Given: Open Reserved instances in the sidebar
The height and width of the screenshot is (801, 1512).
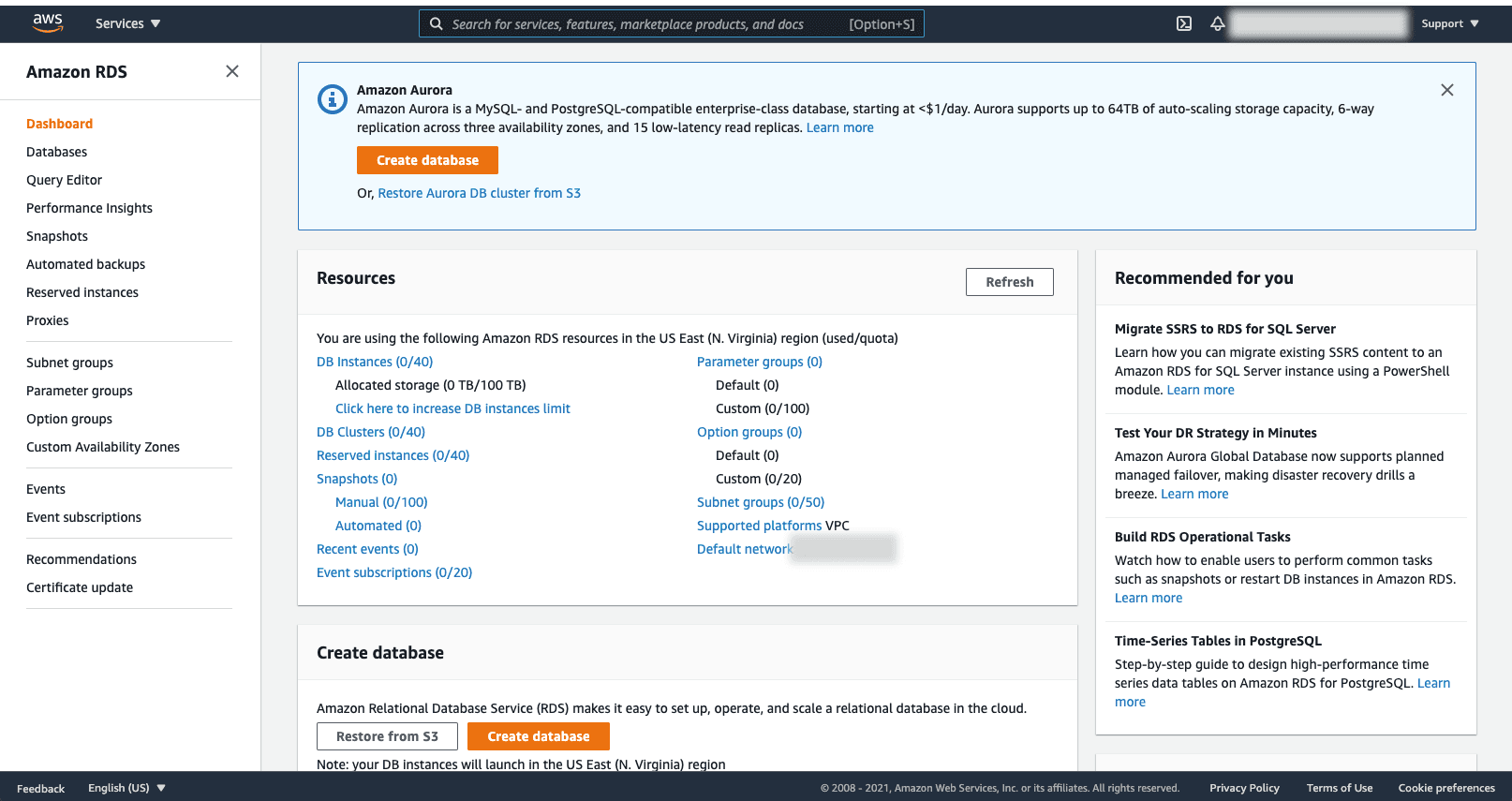Looking at the screenshot, I should pyautogui.click(x=82, y=292).
